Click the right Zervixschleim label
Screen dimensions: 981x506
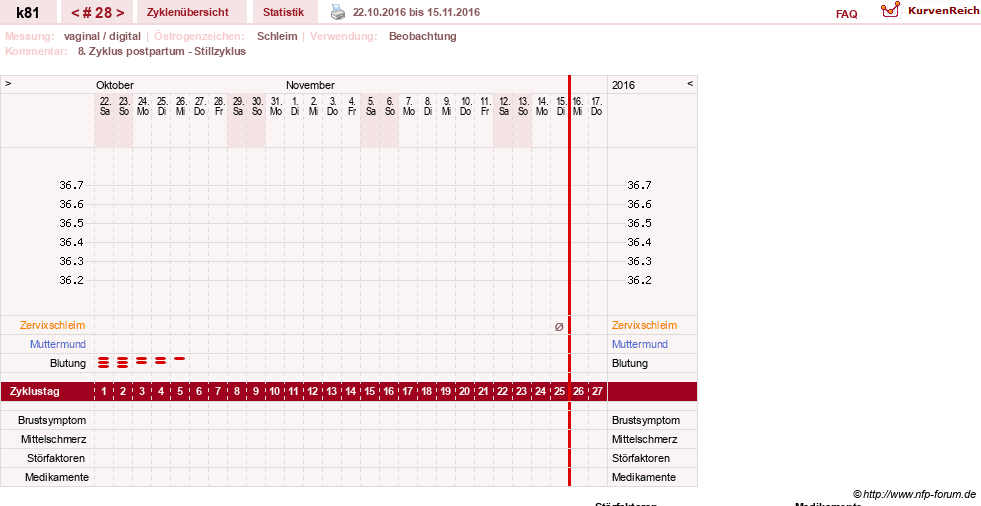(644, 325)
